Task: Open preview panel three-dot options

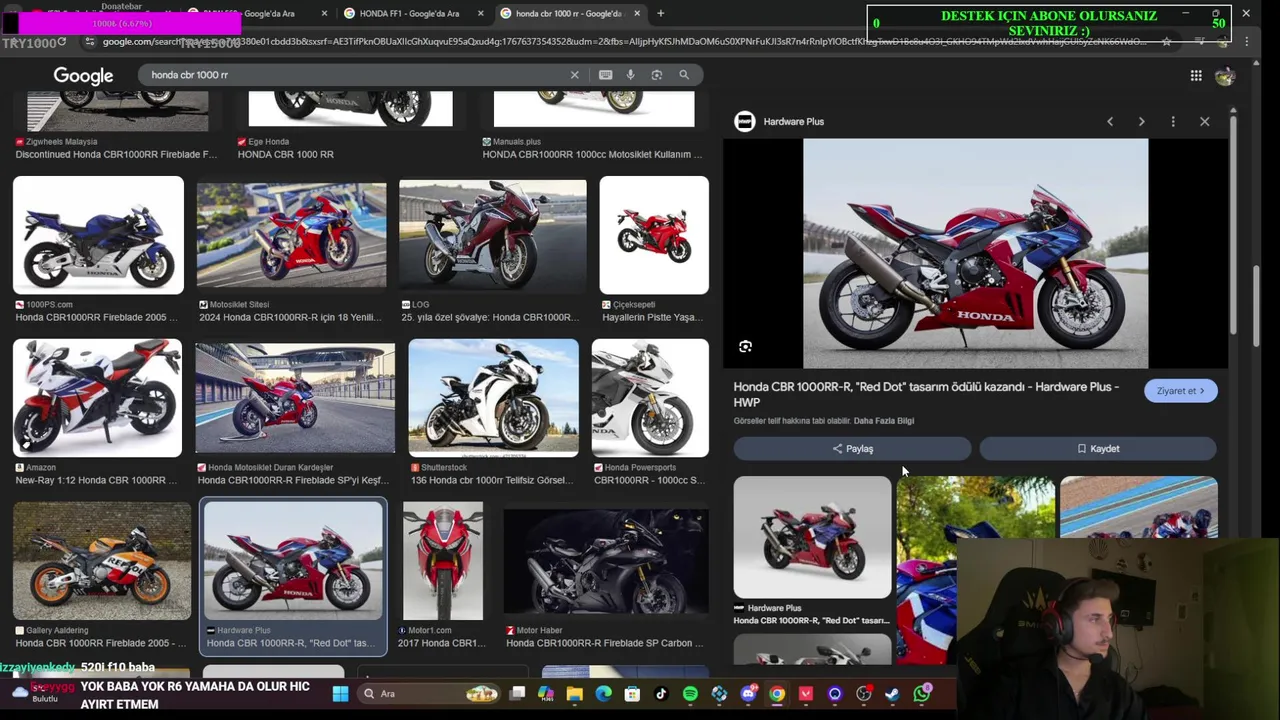Action: click(x=1173, y=122)
